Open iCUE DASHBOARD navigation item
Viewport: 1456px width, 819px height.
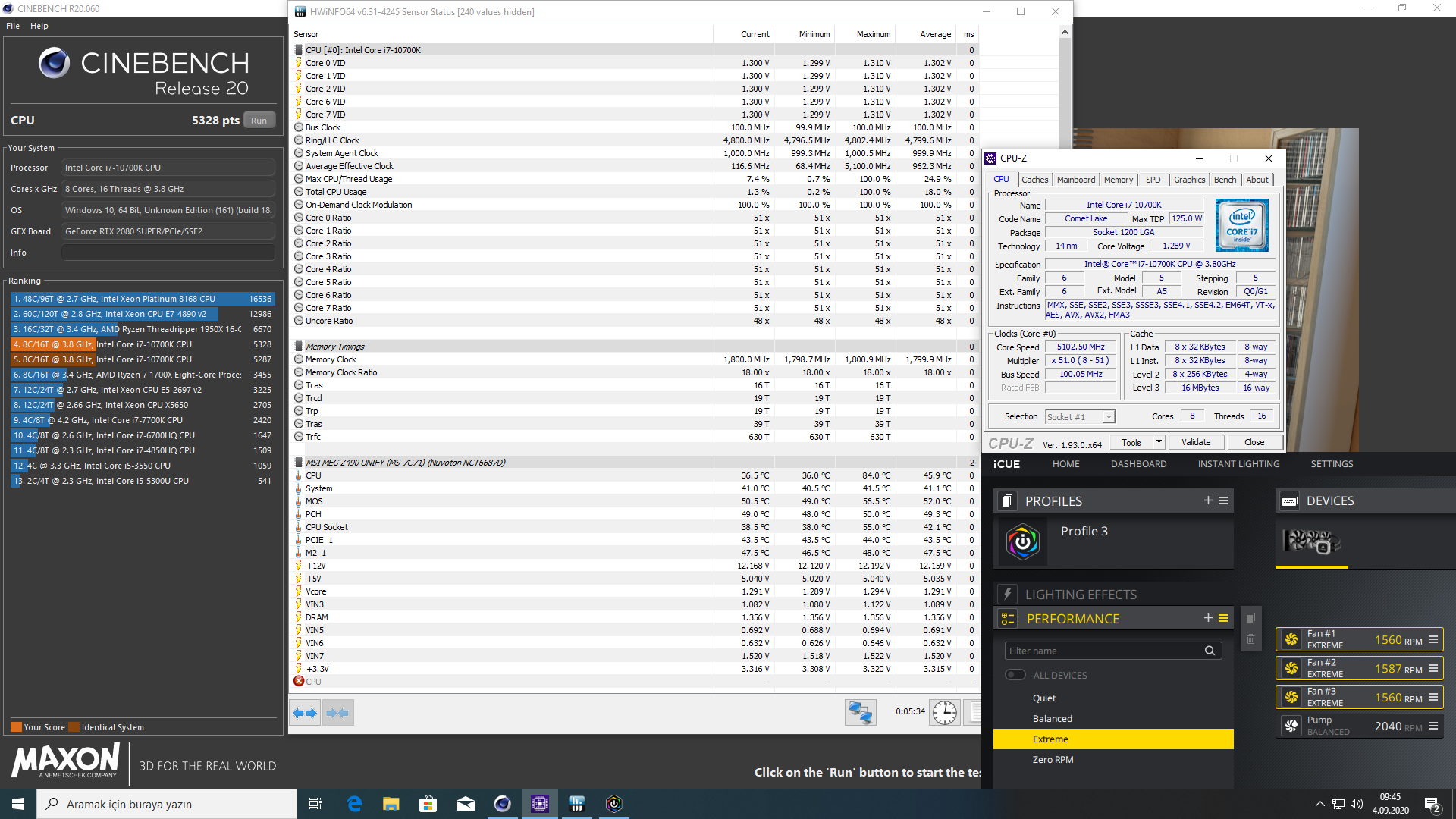[1138, 464]
